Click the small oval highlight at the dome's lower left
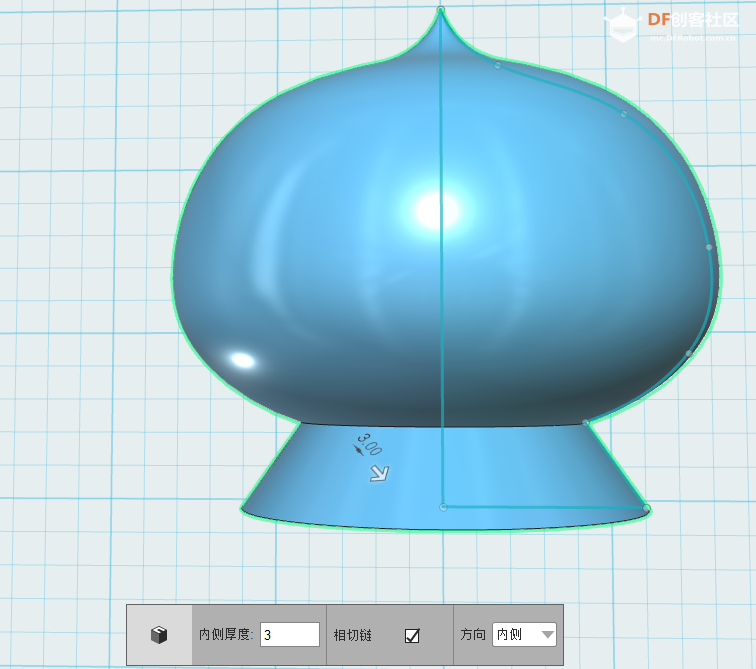Image resolution: width=756 pixels, height=669 pixels. pyautogui.click(x=241, y=359)
